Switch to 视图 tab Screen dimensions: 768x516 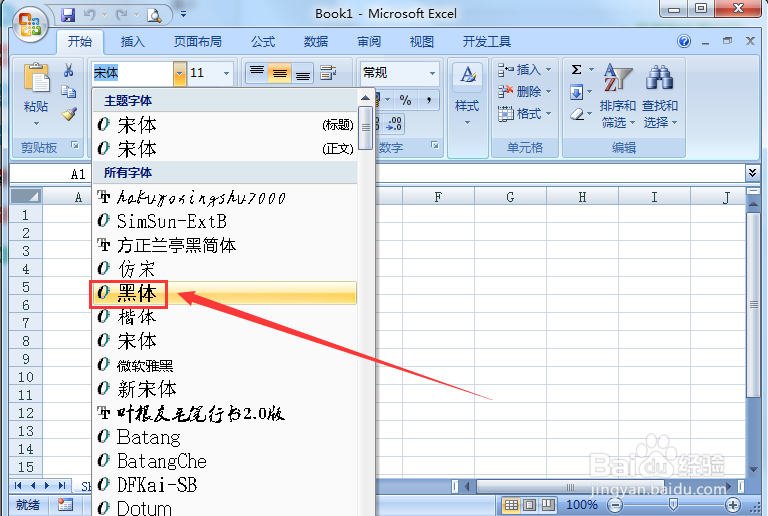[422, 42]
